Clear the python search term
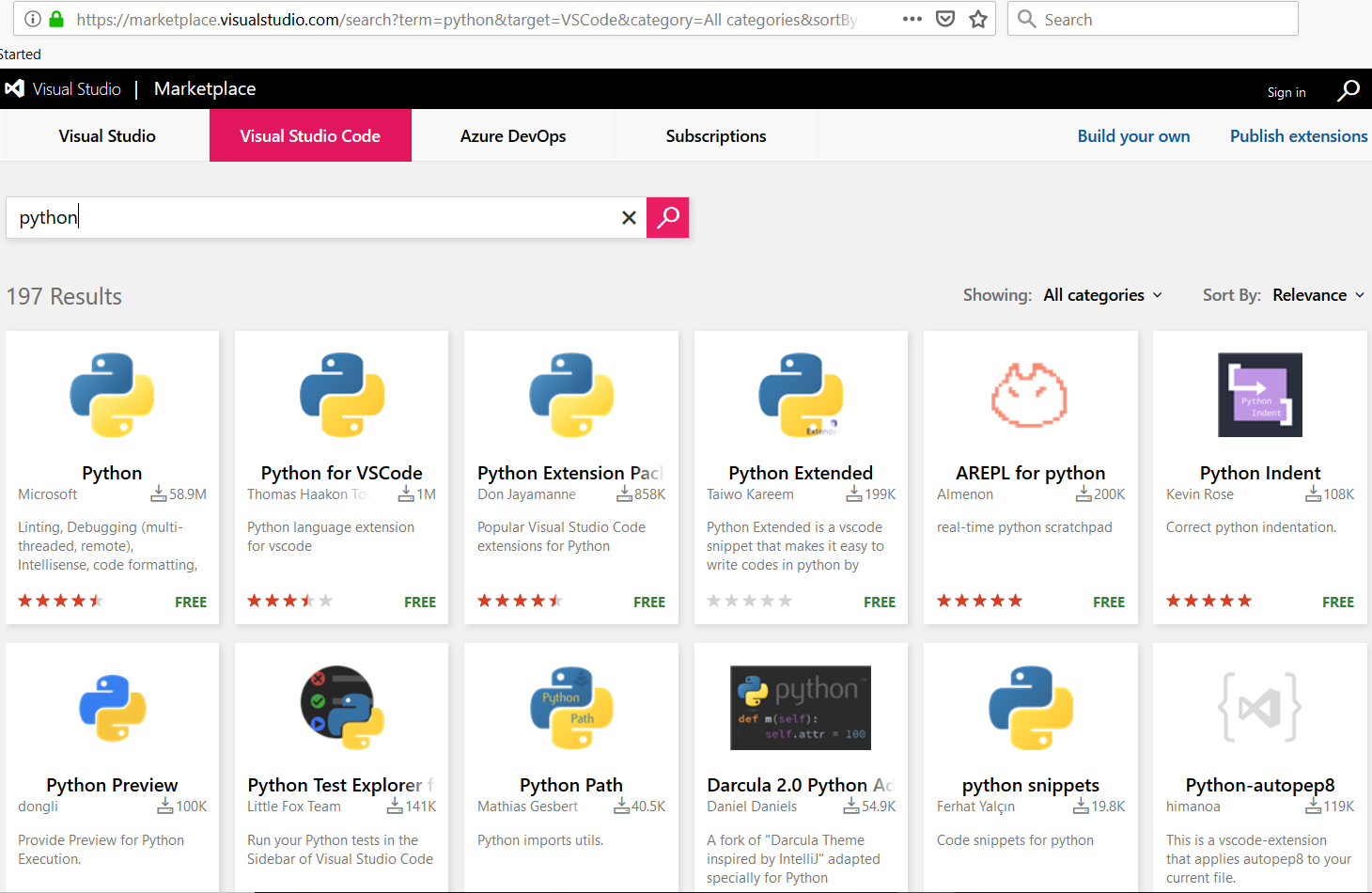This screenshot has height=893, width=1372. (629, 218)
